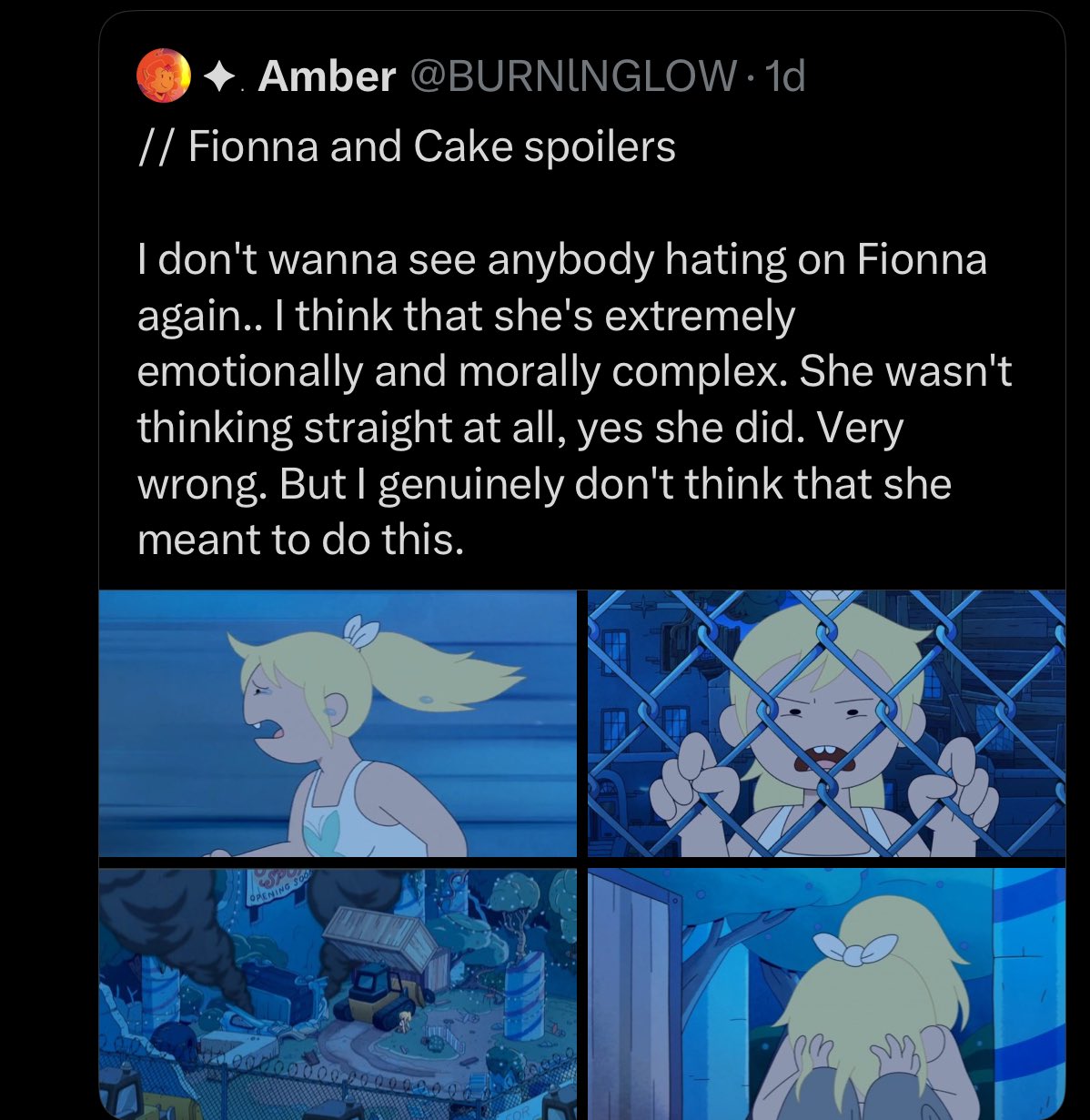Open Amber's round profile avatar
The width and height of the screenshot is (1090, 1120).
[x=164, y=75]
